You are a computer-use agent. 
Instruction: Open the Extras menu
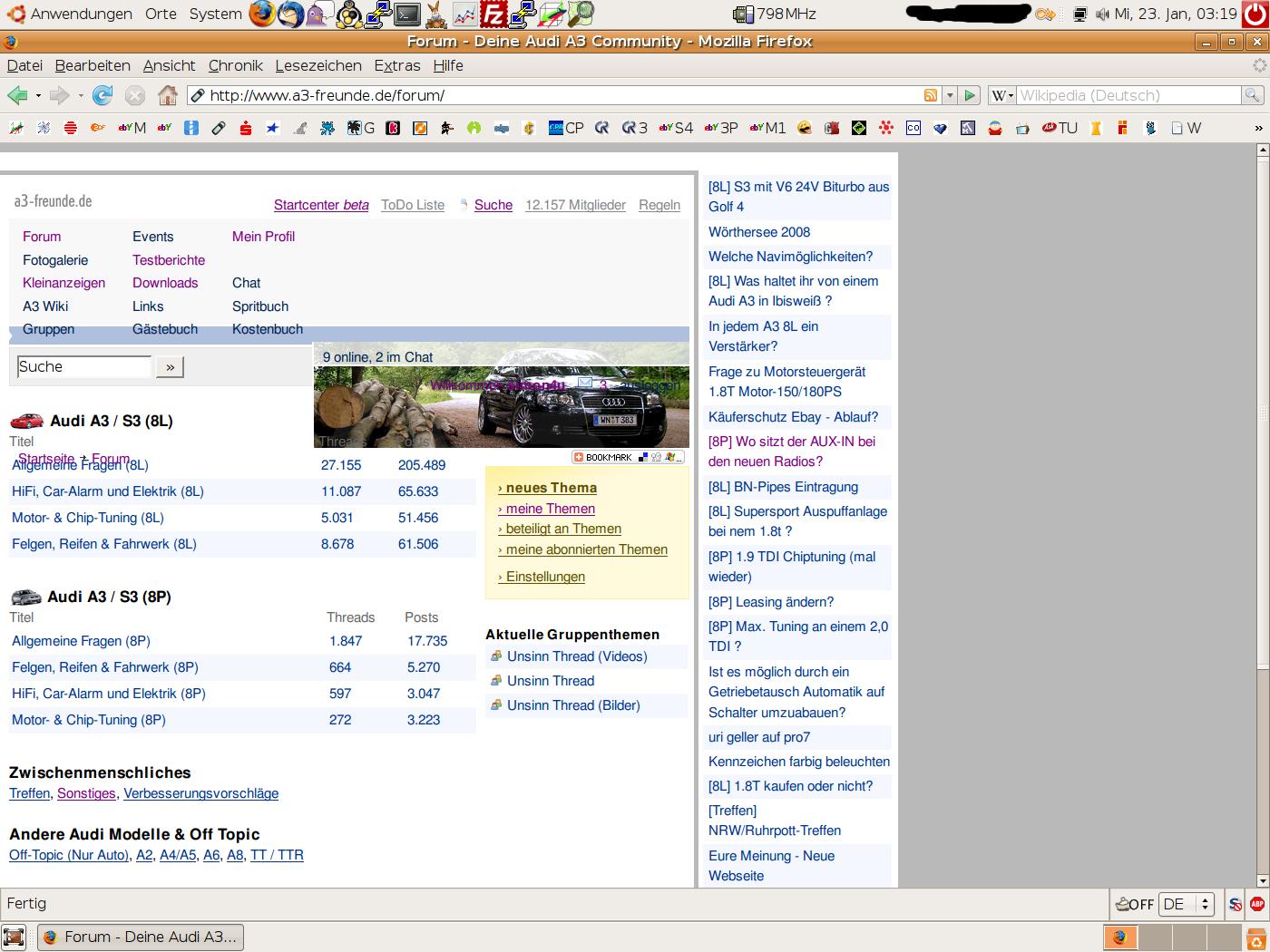pos(397,65)
